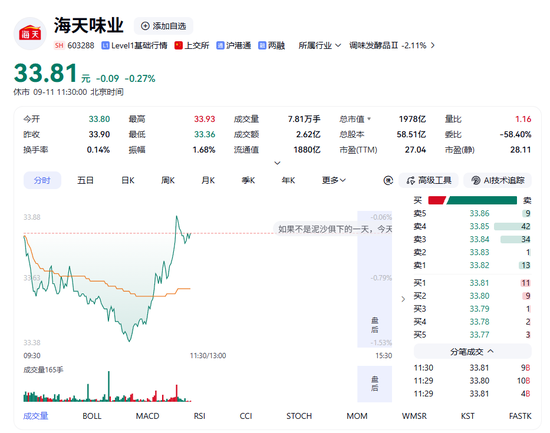Collapse the order book side panel arrow
The height and width of the screenshot is (433, 550).
pos(403,299)
